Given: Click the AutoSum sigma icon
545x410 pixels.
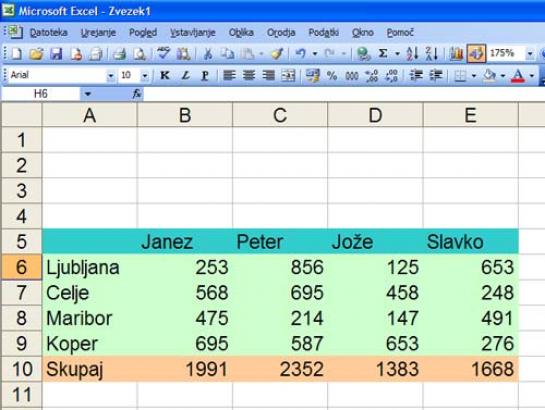Looking at the screenshot, I should (383, 54).
